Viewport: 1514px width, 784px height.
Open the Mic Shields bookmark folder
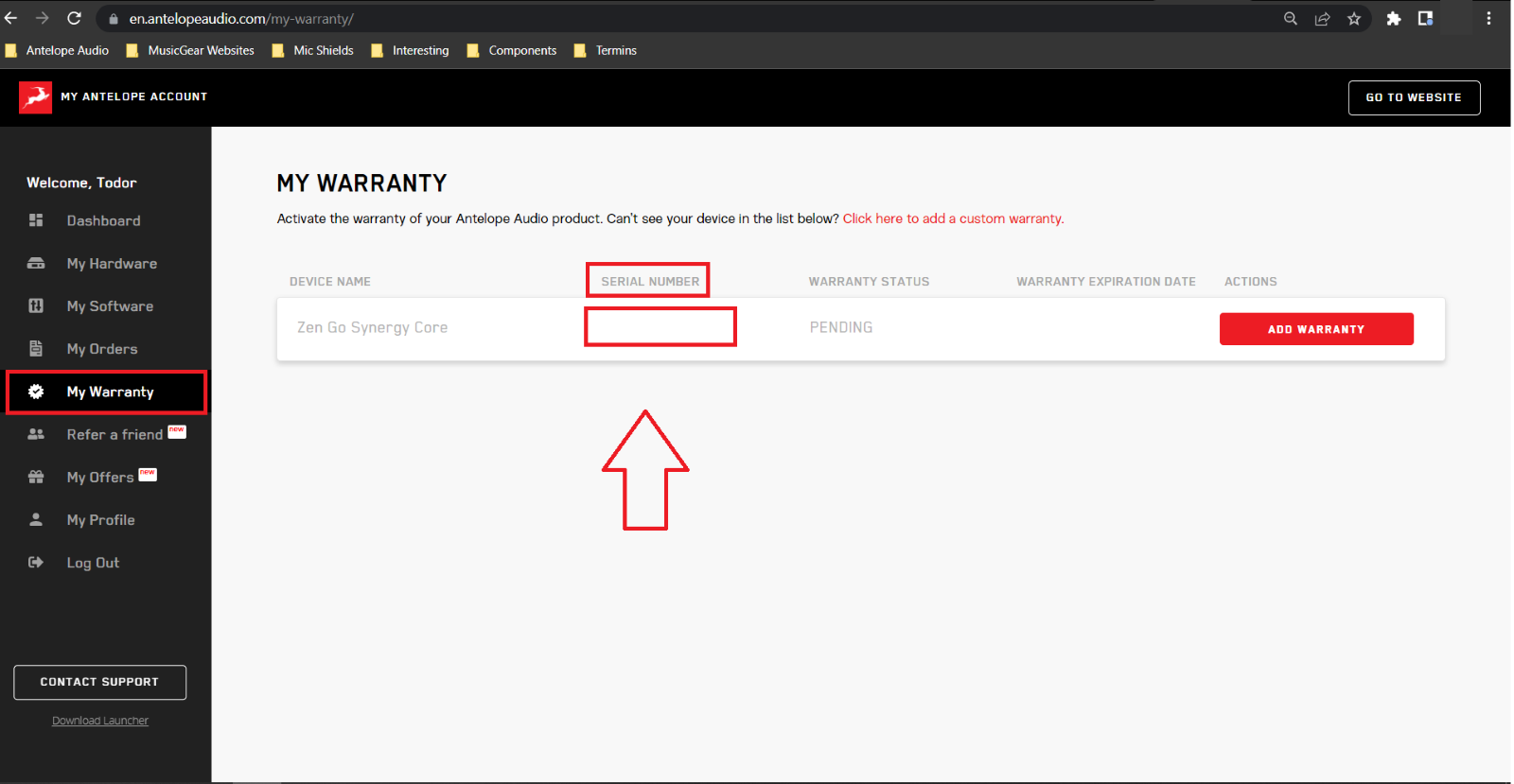pos(313,50)
